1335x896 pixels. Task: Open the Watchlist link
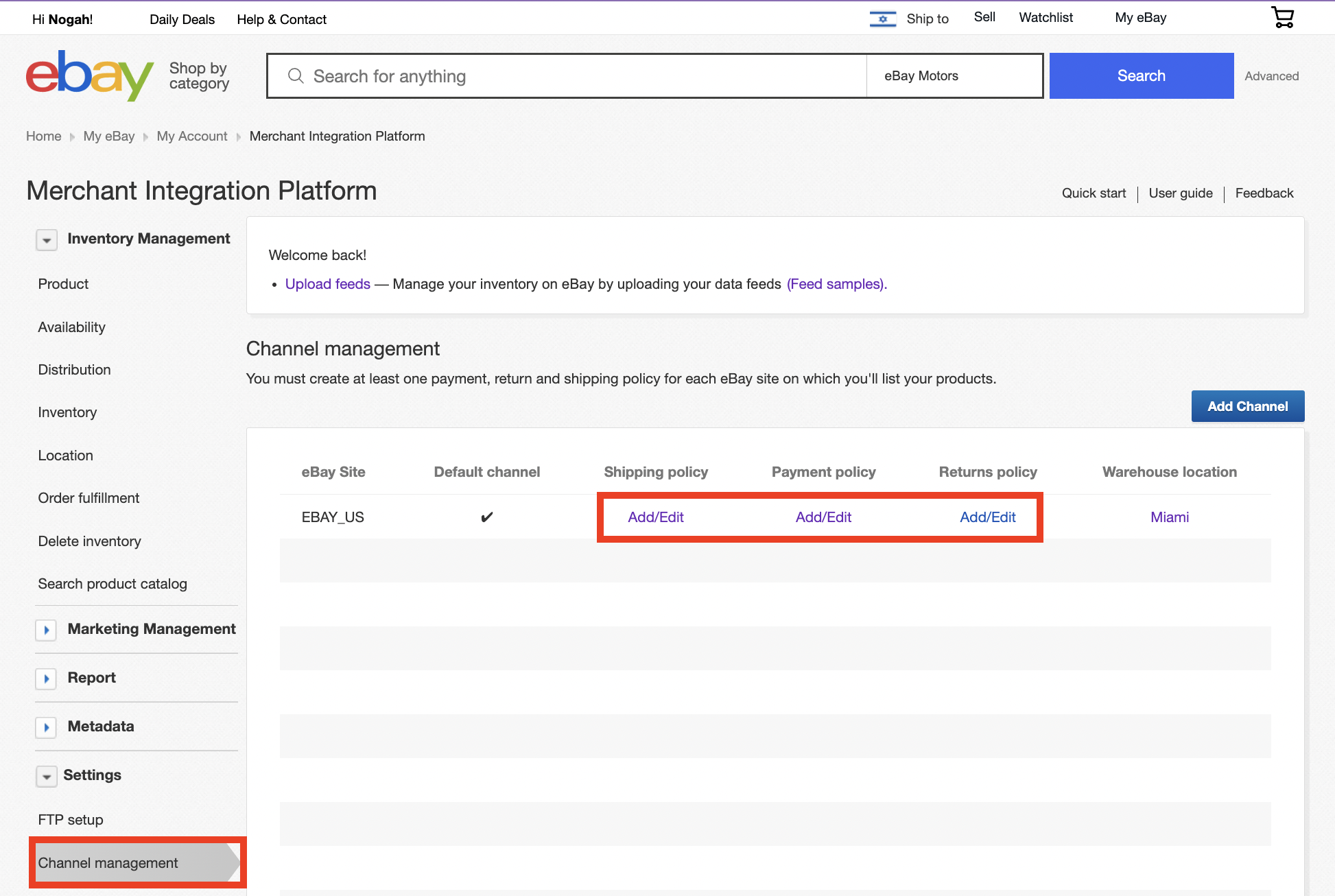click(1045, 18)
